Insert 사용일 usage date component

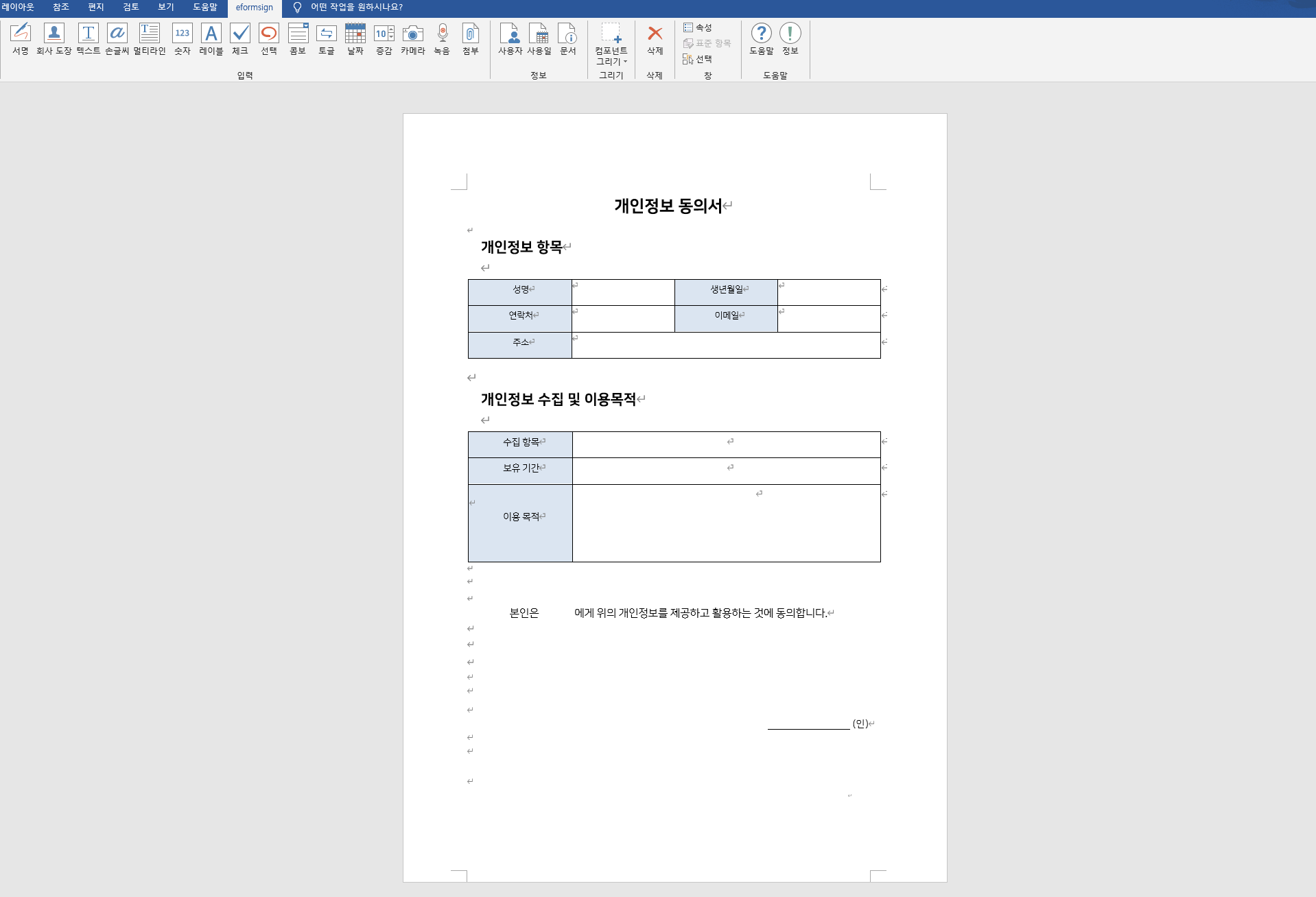click(x=539, y=39)
